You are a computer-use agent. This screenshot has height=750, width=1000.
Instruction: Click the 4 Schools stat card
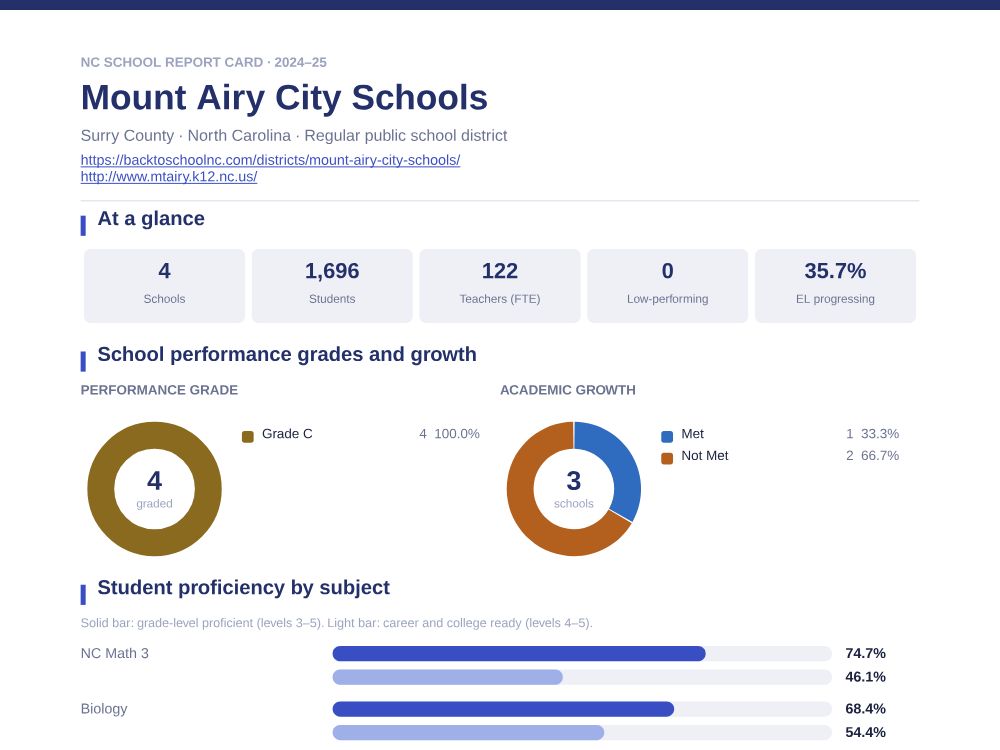click(165, 286)
